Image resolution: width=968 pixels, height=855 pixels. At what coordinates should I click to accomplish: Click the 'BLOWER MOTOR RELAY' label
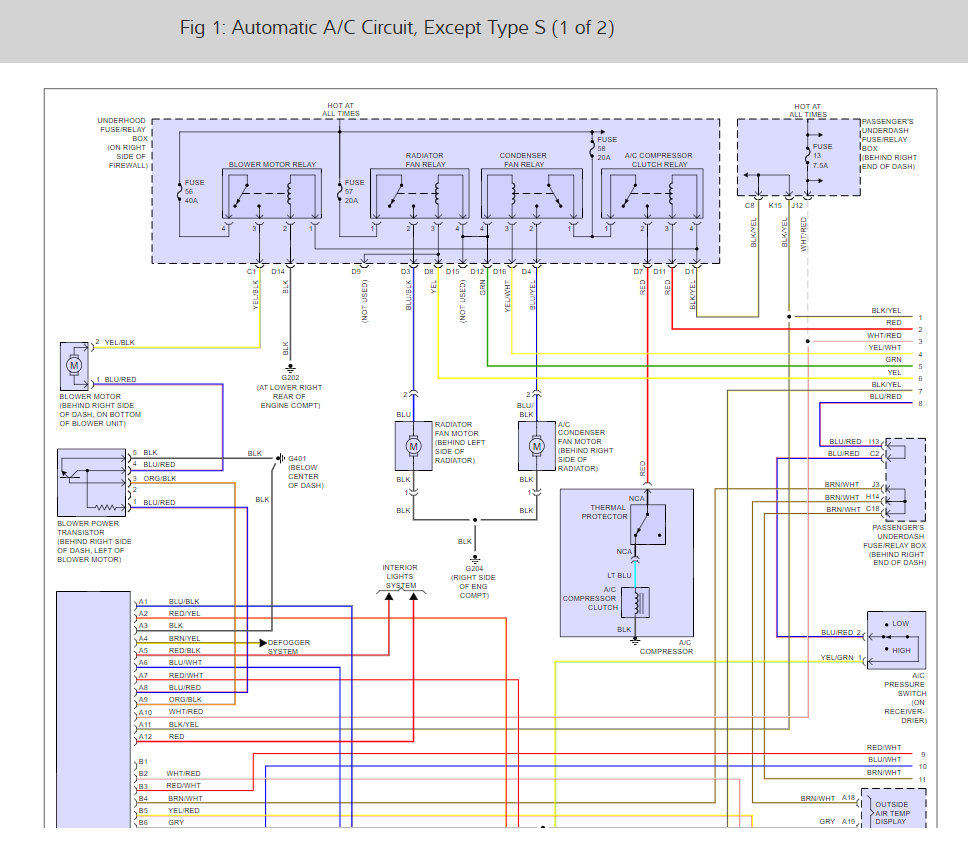pyautogui.click(x=272, y=164)
